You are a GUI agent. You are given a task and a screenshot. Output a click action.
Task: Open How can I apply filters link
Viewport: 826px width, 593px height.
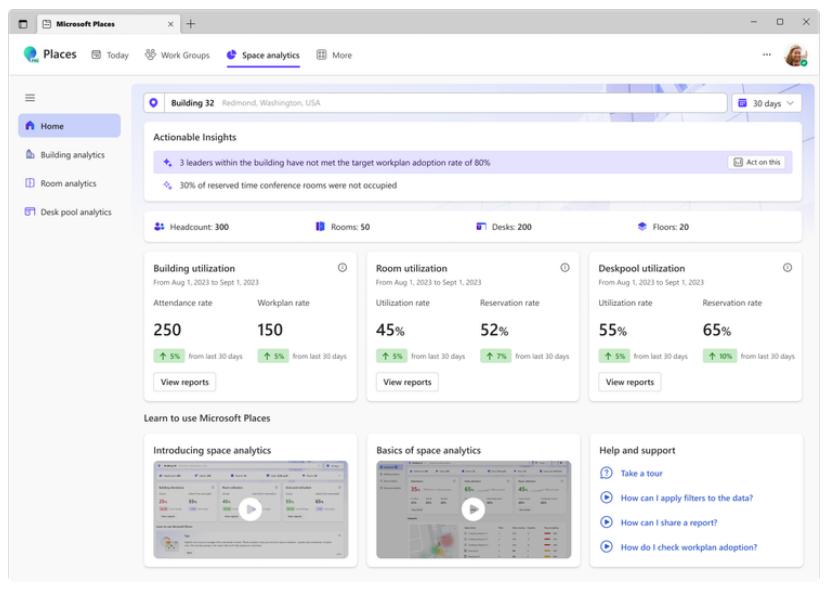coord(687,498)
